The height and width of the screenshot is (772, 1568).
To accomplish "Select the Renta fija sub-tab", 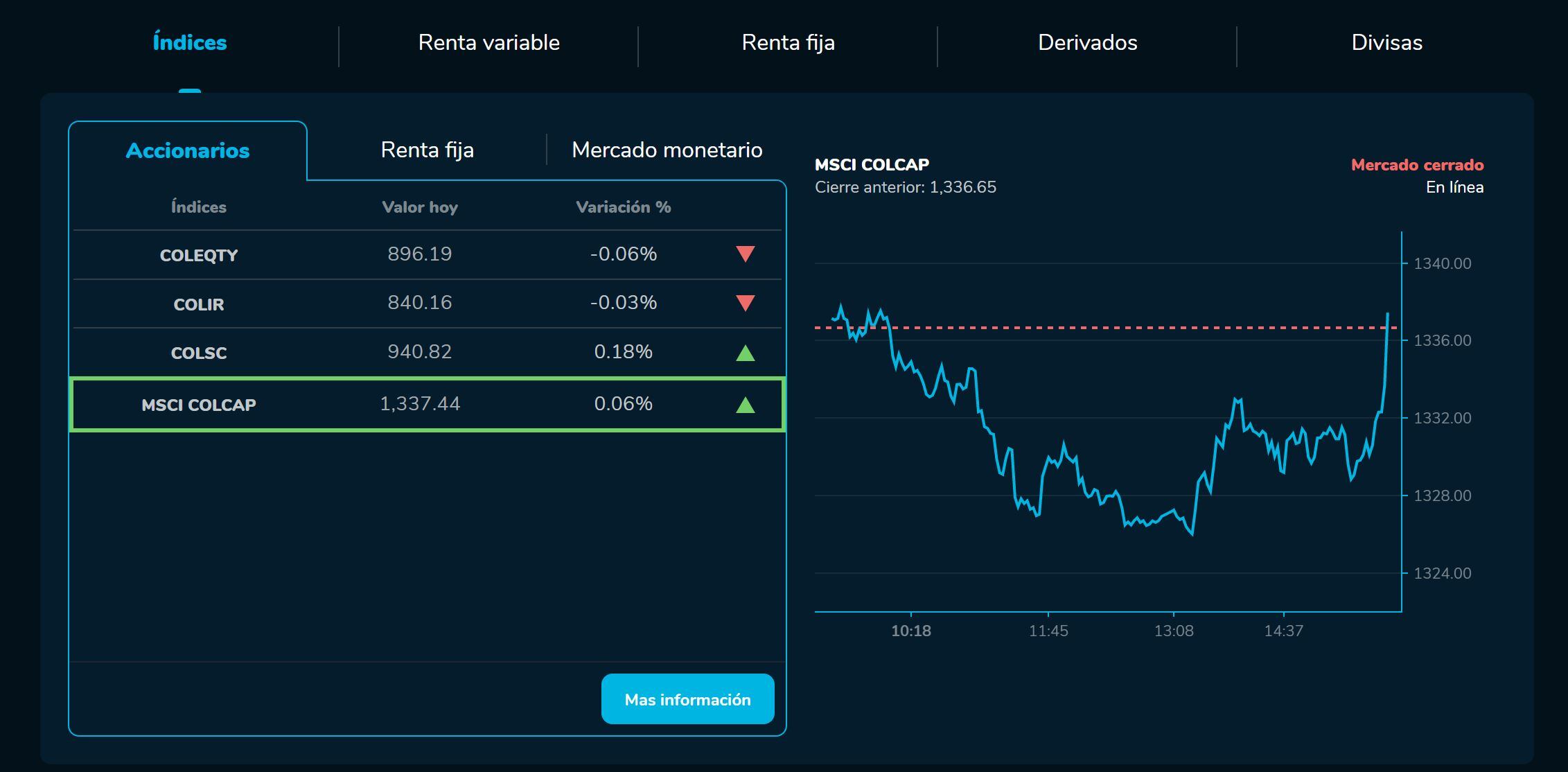I will point(426,149).
